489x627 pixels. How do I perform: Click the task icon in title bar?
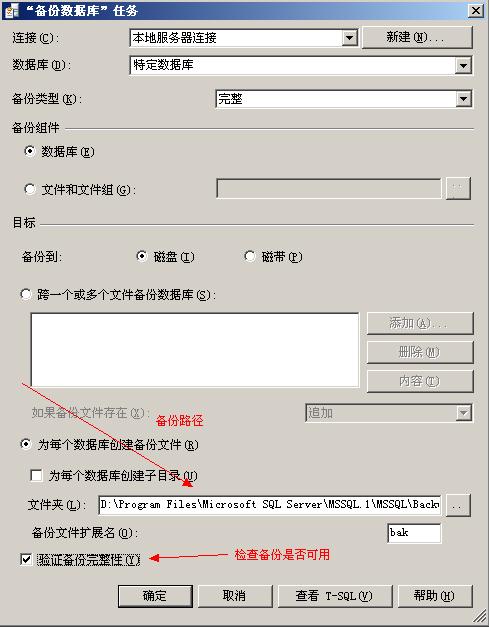[x=11, y=10]
